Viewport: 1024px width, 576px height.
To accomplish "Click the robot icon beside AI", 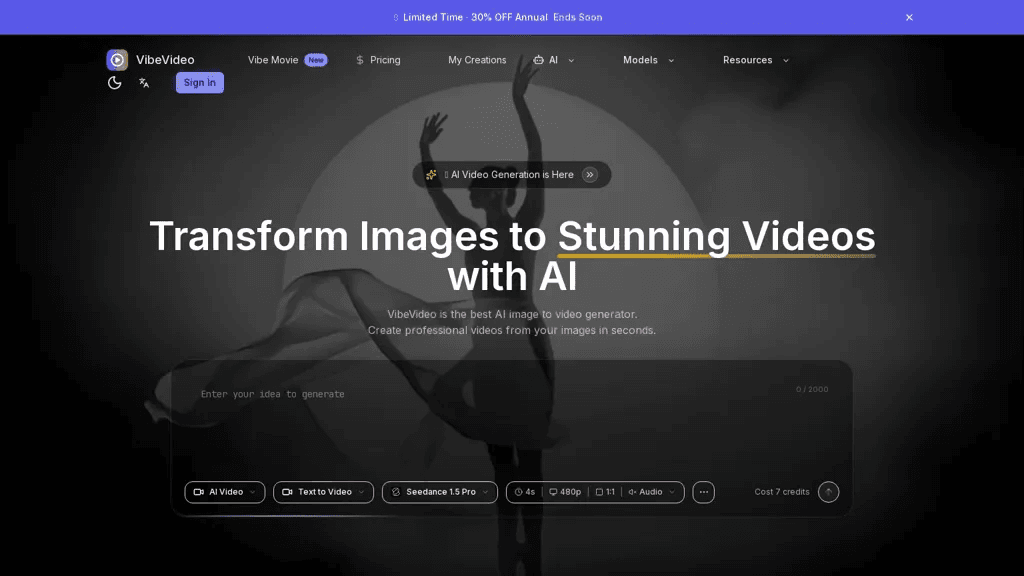I will pos(538,60).
